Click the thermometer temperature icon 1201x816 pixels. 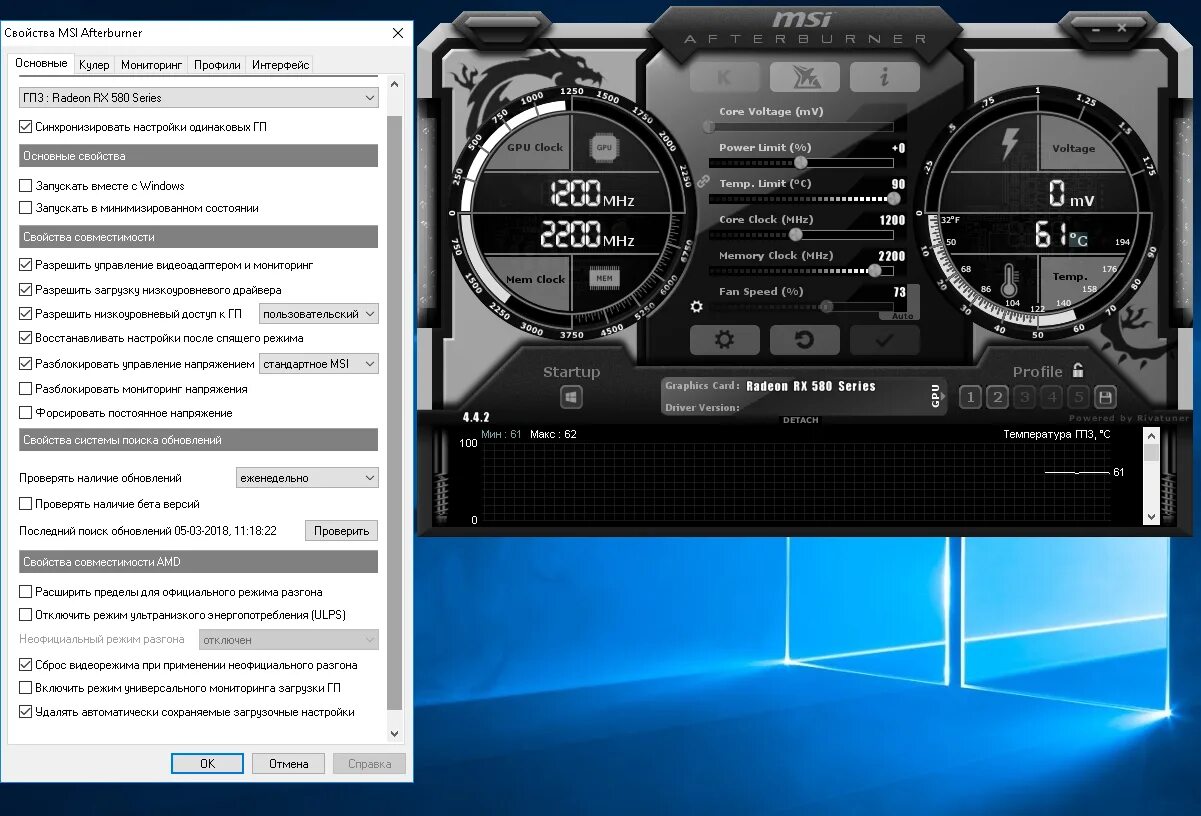[x=1009, y=281]
